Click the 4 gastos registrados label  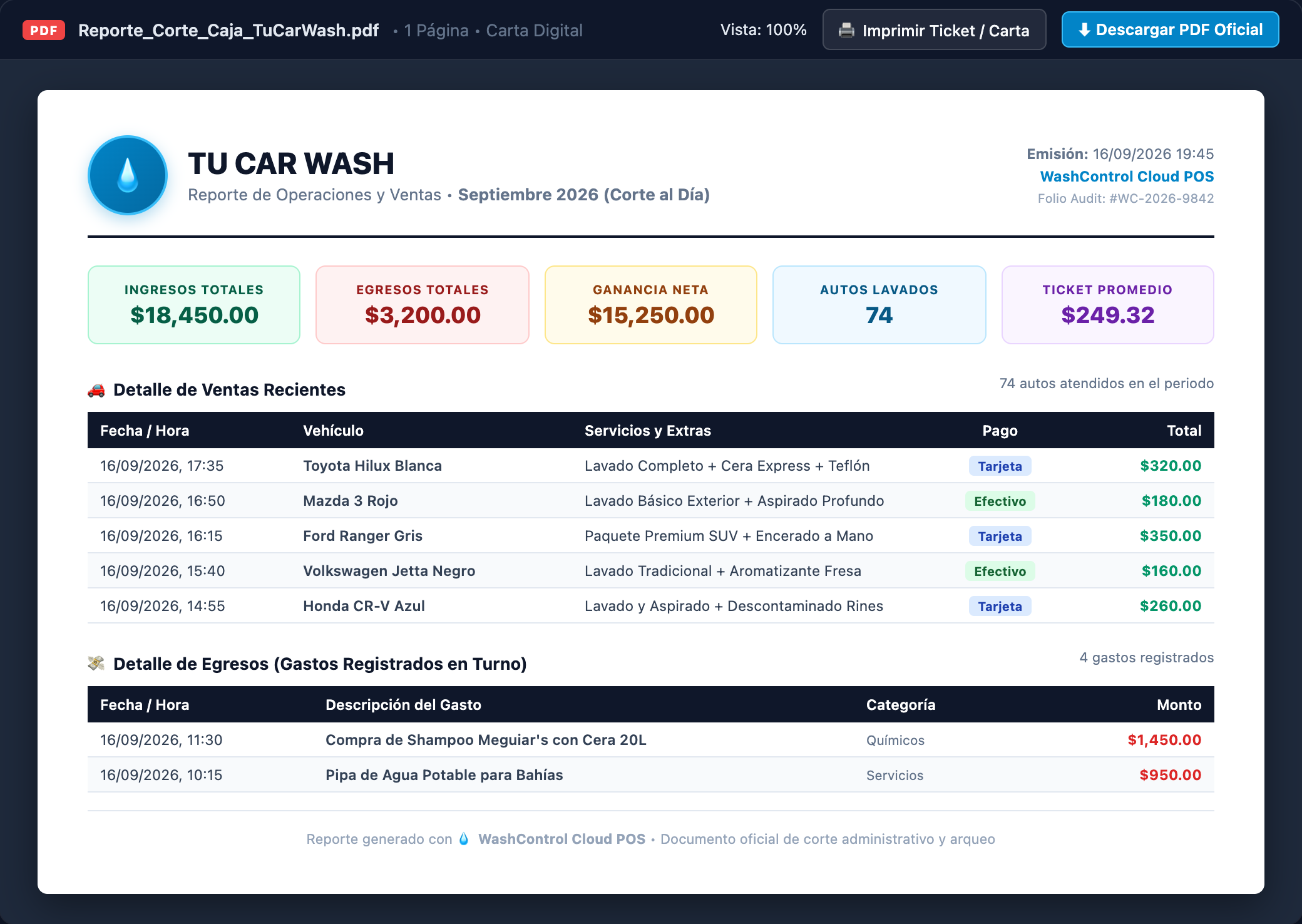pyautogui.click(x=1146, y=657)
